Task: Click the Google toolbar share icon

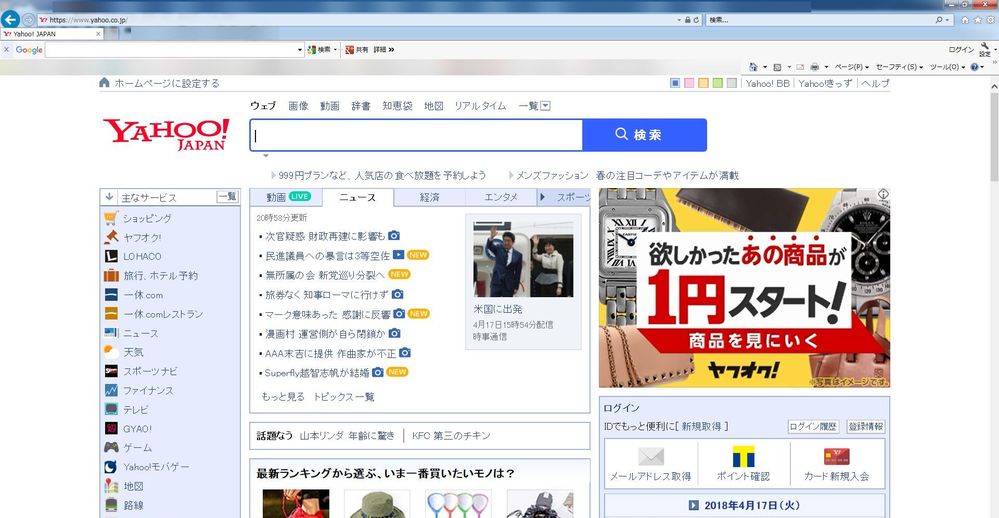Action: pyautogui.click(x=349, y=49)
